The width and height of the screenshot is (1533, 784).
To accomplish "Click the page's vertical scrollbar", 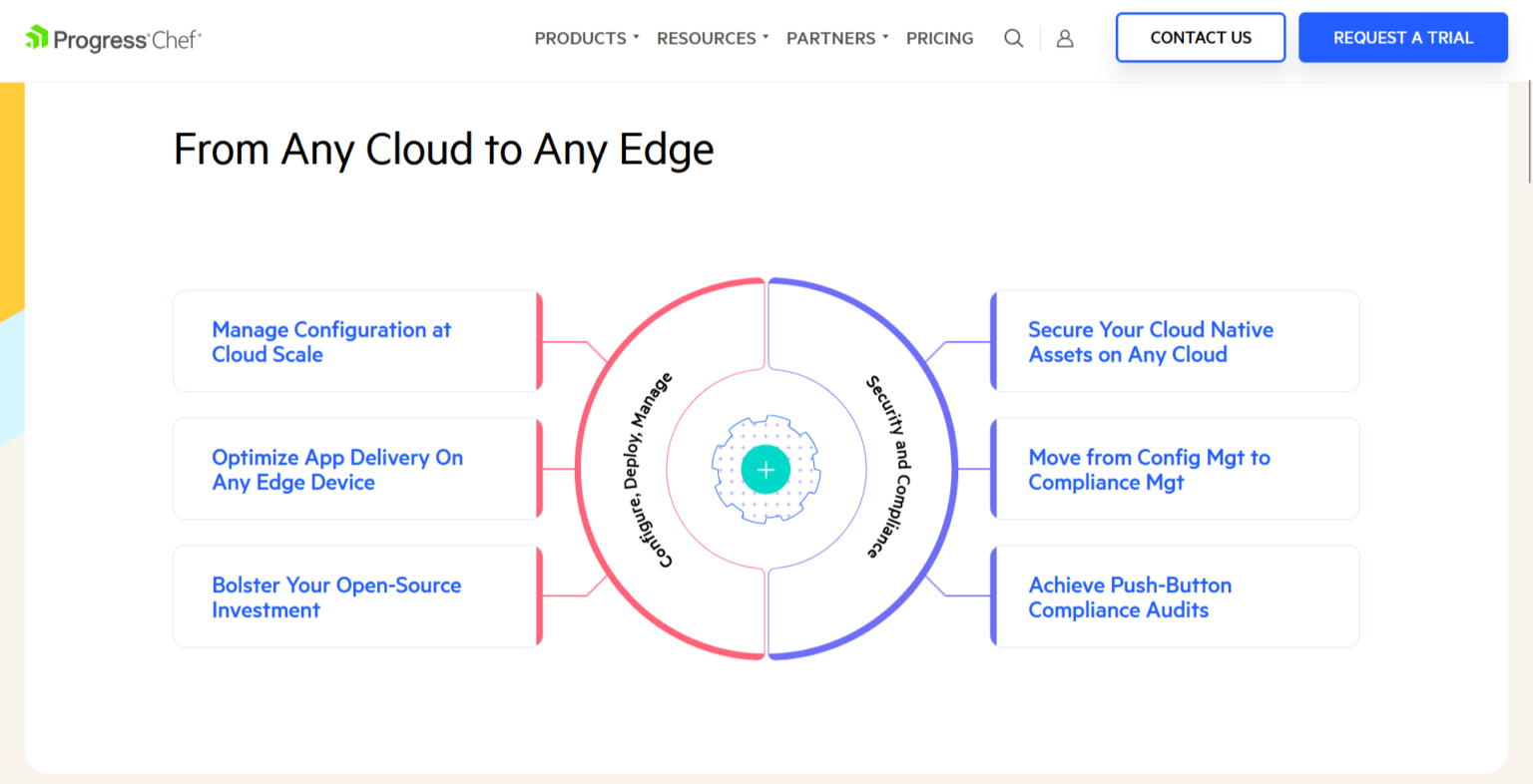I will click(x=1528, y=130).
